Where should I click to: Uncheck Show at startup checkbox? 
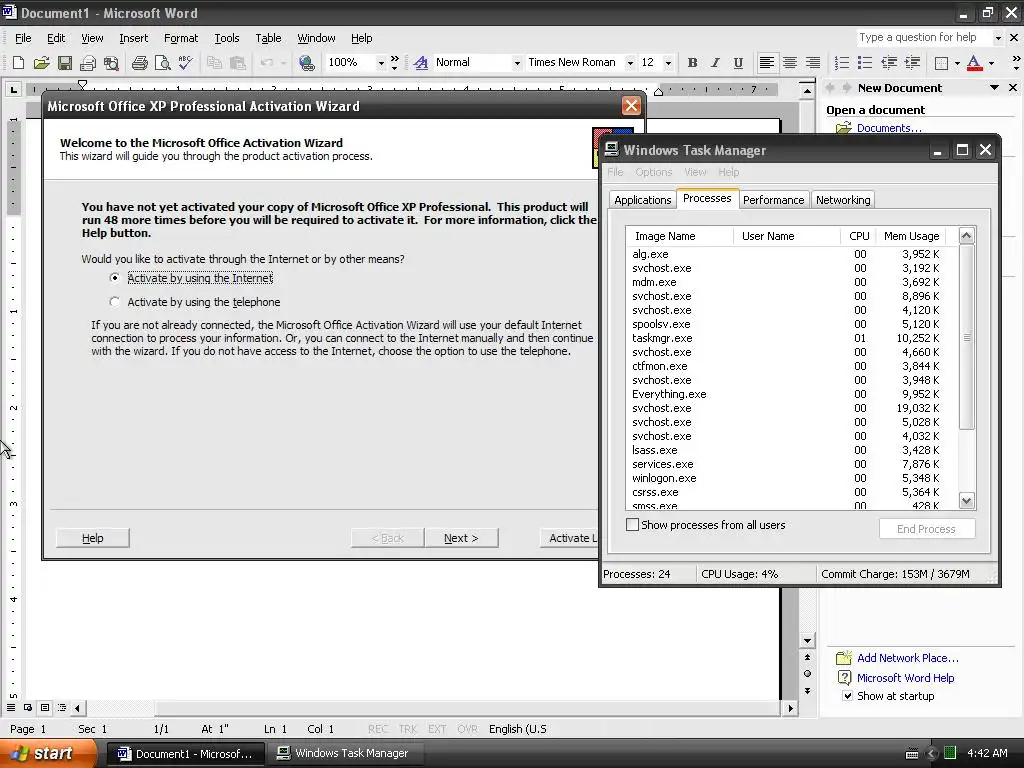click(x=848, y=696)
